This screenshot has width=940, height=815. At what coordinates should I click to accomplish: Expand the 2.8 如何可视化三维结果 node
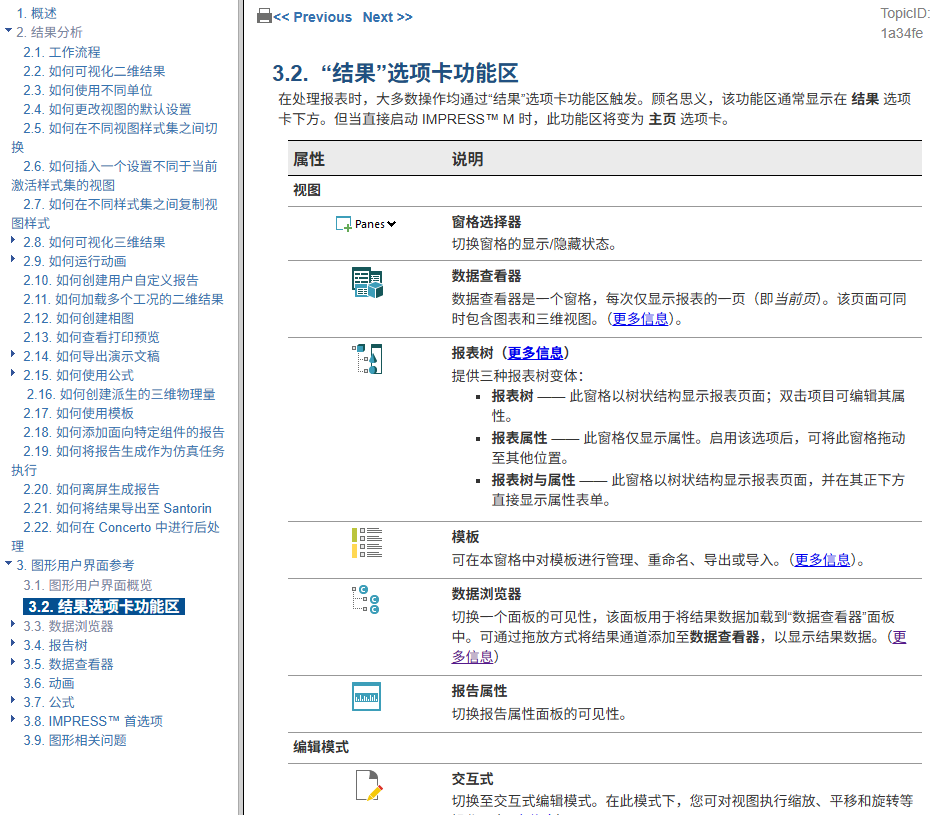point(13,240)
